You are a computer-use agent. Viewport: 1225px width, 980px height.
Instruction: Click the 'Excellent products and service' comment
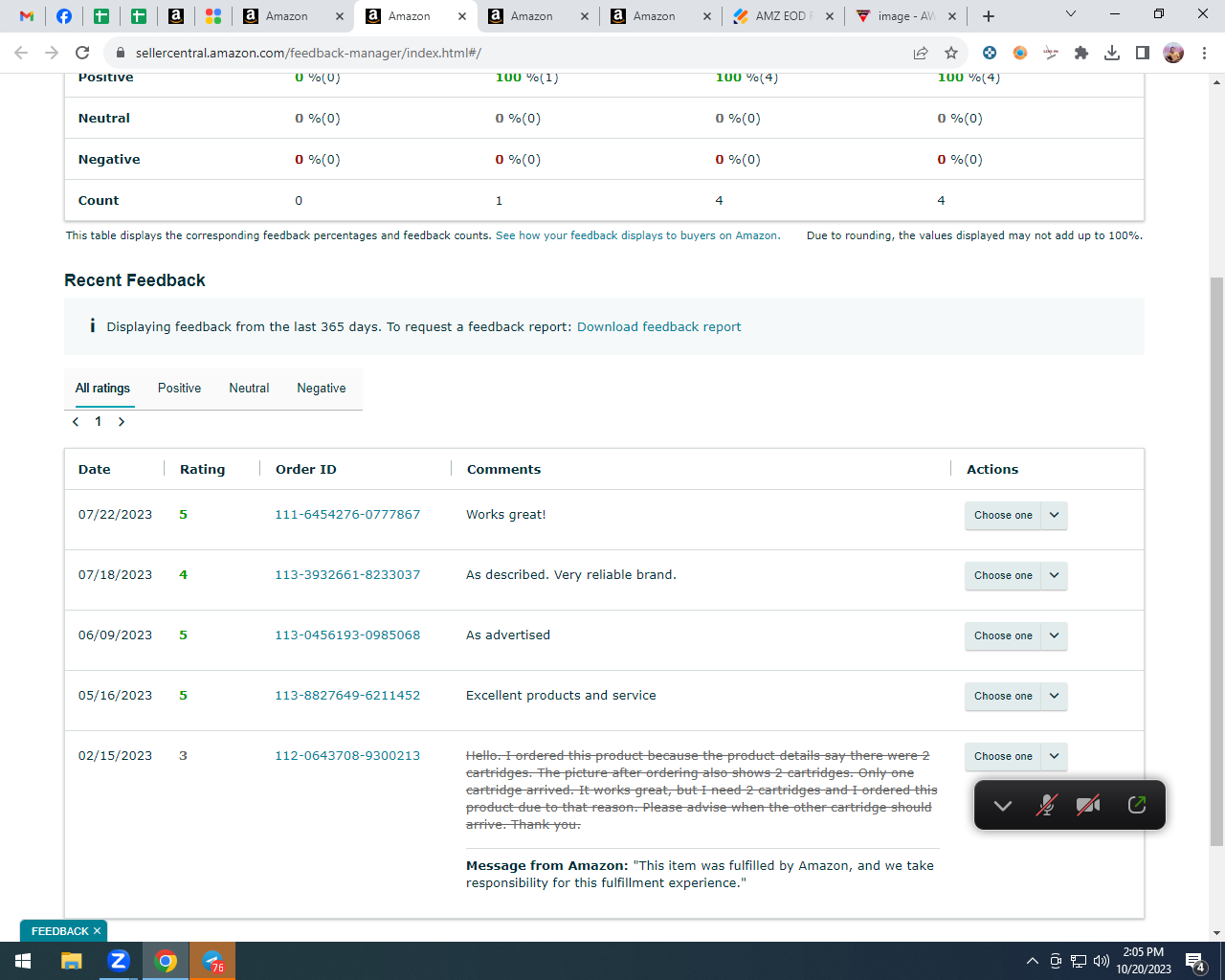561,696
